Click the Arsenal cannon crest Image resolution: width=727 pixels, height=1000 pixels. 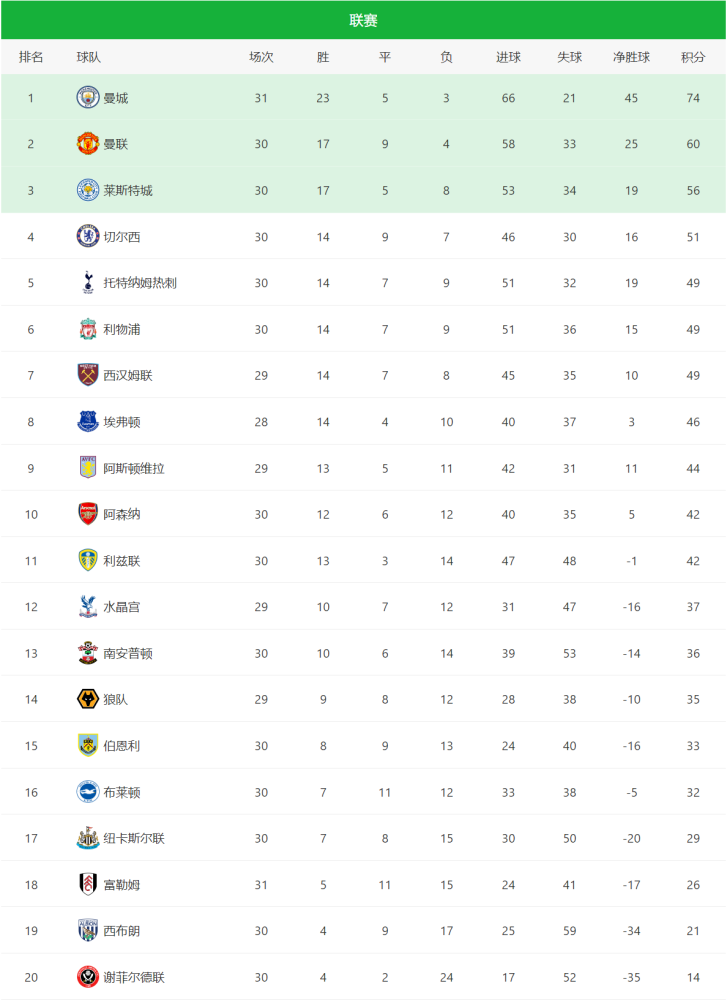pyautogui.click(x=88, y=514)
